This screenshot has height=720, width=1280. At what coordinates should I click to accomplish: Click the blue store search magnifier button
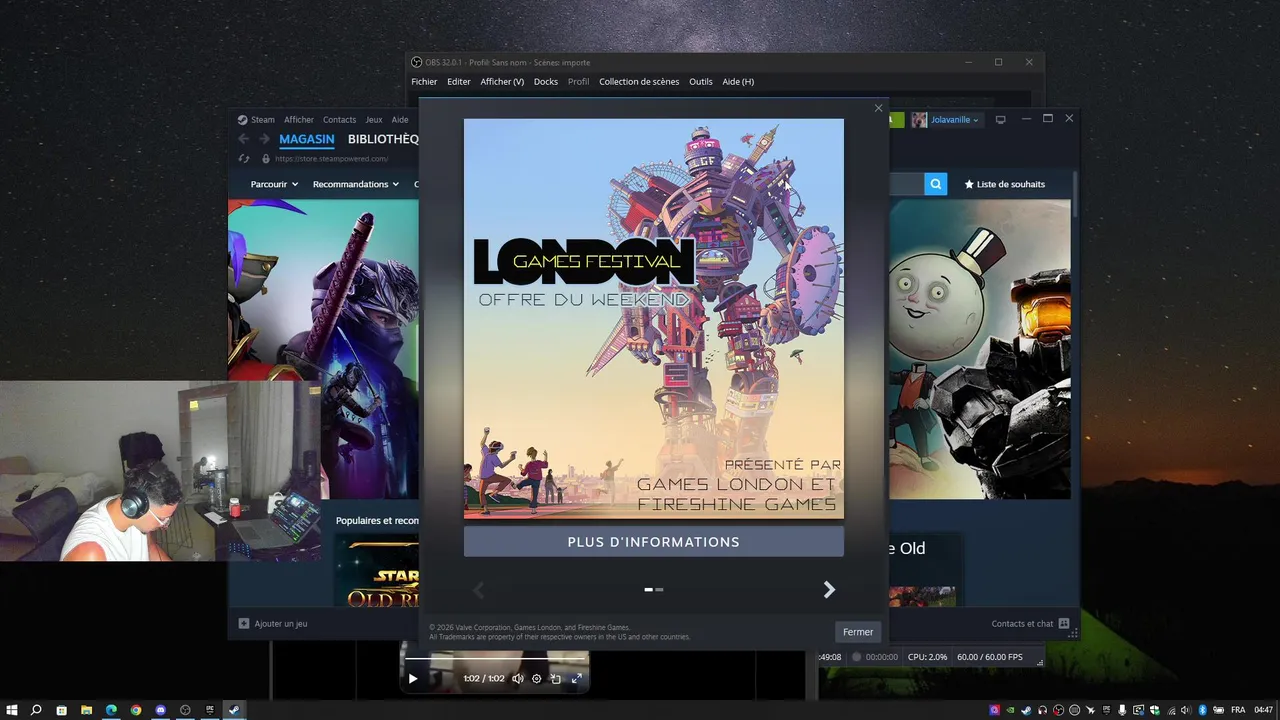click(x=935, y=184)
